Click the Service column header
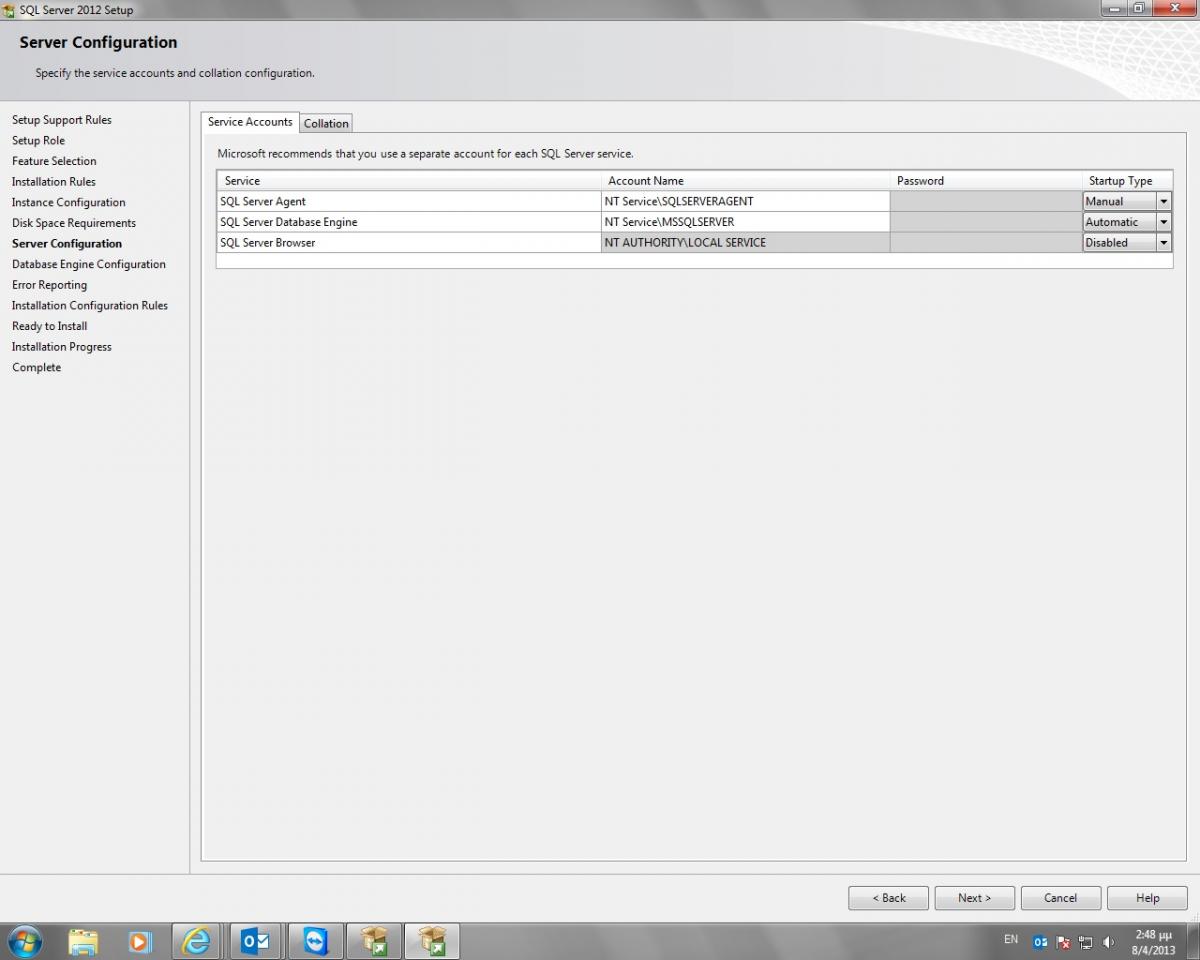Viewport: 1200px width, 960px height. [408, 181]
